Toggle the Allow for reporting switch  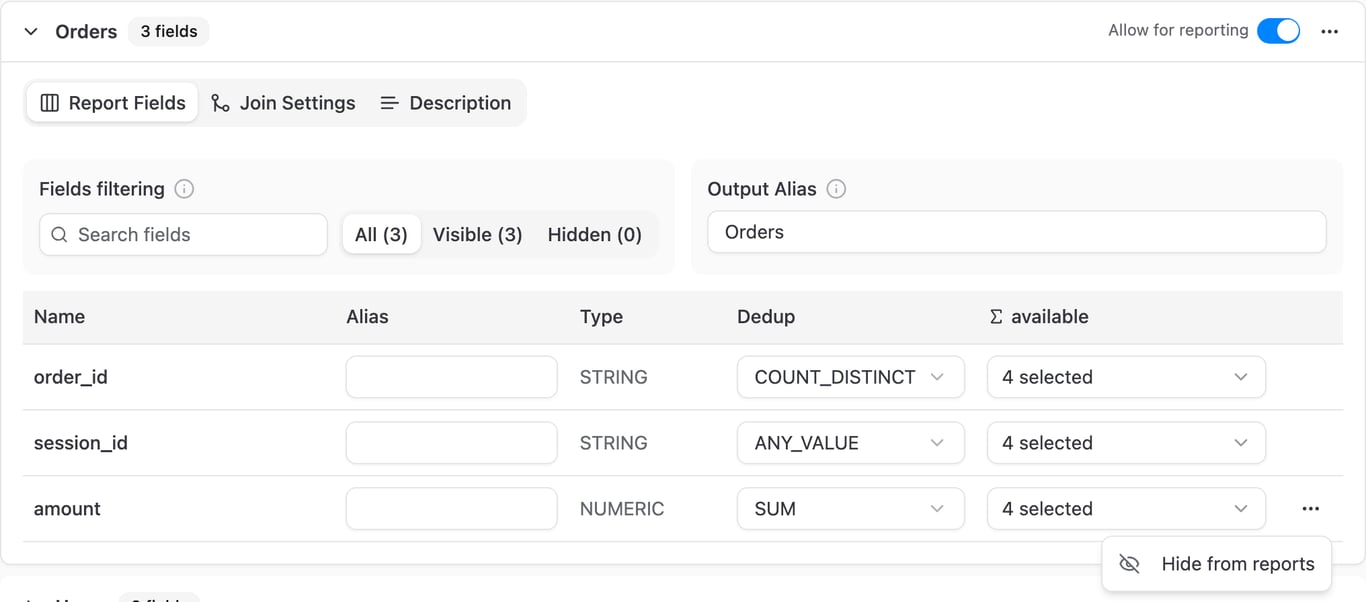1278,31
